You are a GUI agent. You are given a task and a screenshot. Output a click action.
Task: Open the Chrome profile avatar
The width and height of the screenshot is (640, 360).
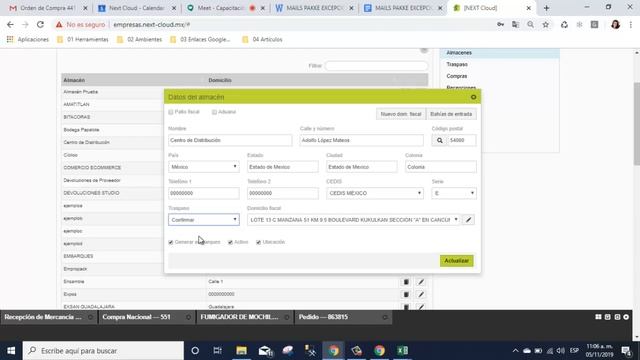(x=616, y=24)
